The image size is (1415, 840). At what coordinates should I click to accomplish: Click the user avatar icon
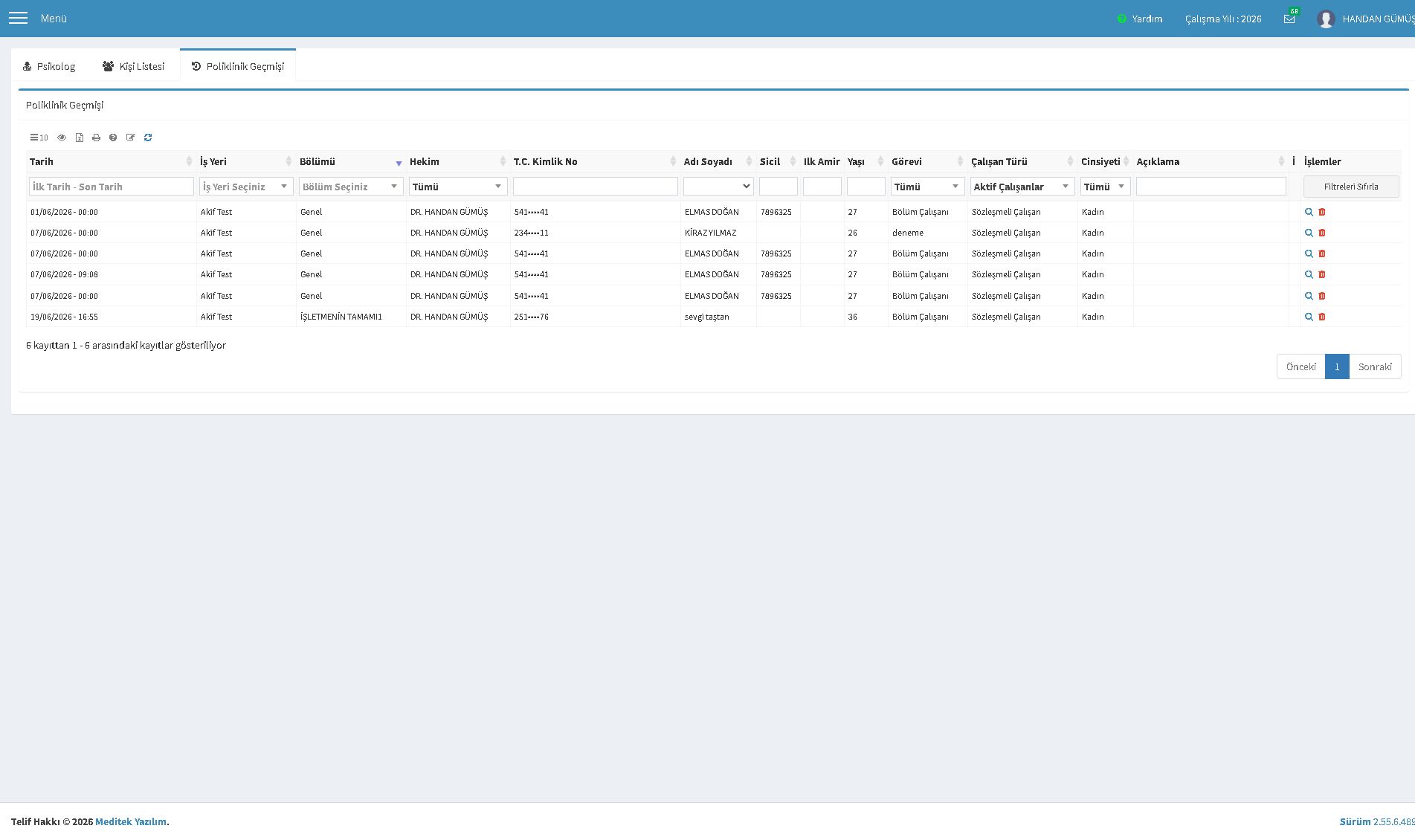coord(1326,19)
